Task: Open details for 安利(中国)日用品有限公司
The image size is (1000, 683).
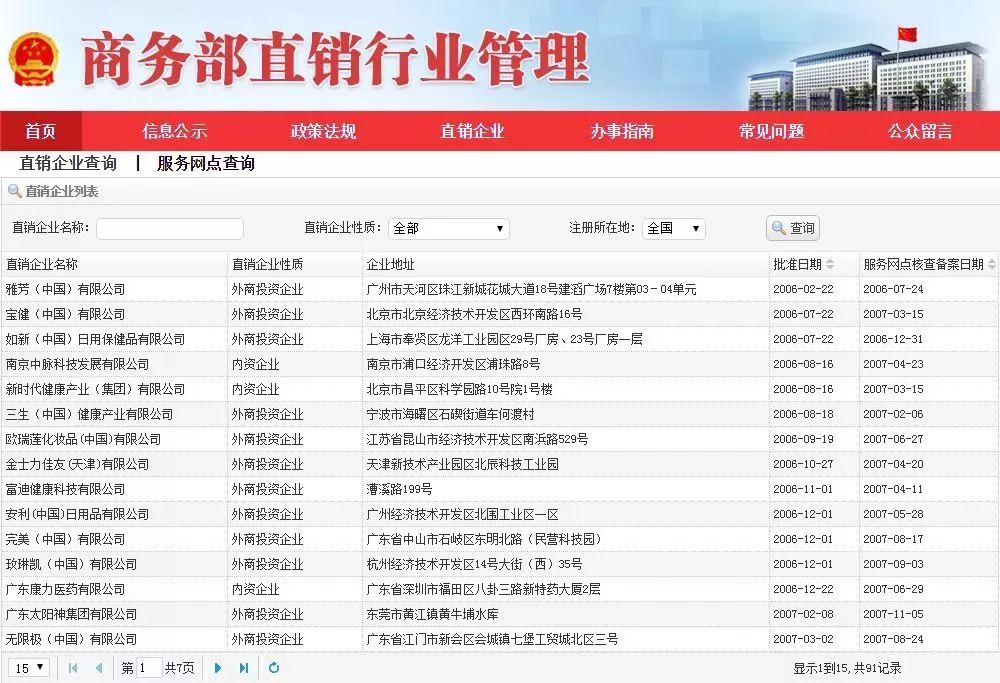Action: pos(80,514)
